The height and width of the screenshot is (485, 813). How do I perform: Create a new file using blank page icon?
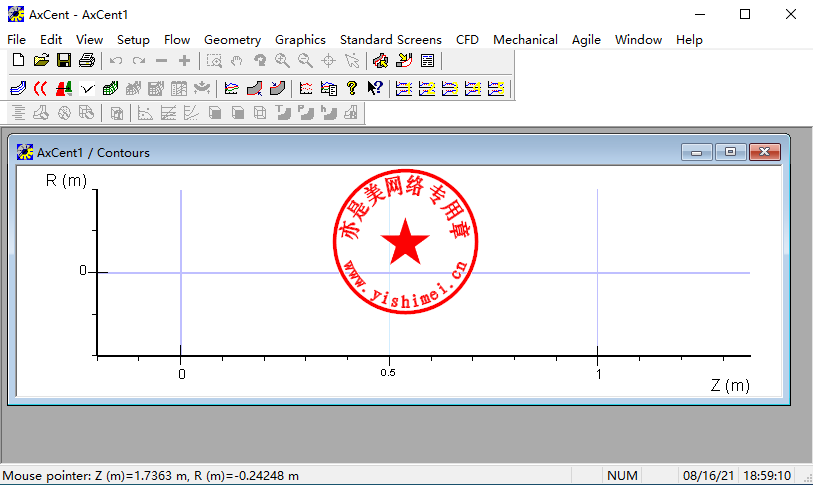coord(18,61)
